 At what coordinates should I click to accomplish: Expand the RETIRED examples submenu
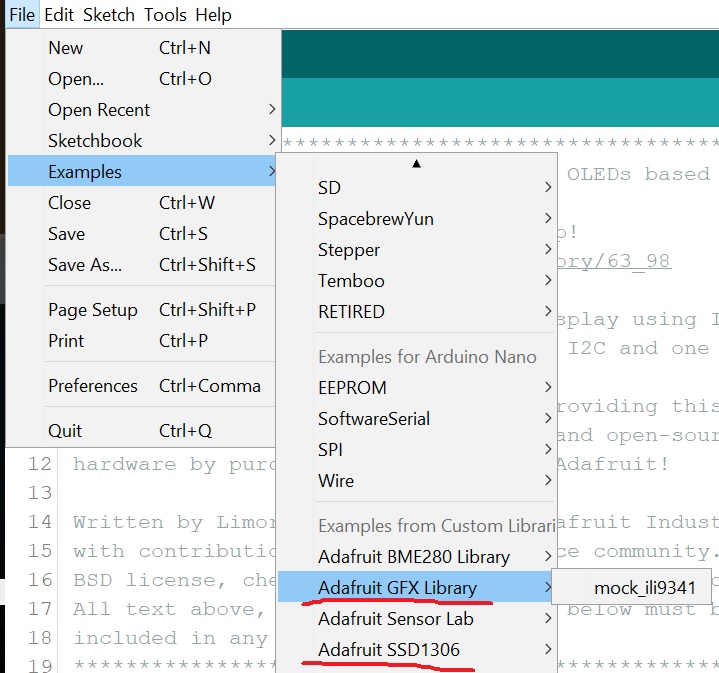[x=351, y=312]
